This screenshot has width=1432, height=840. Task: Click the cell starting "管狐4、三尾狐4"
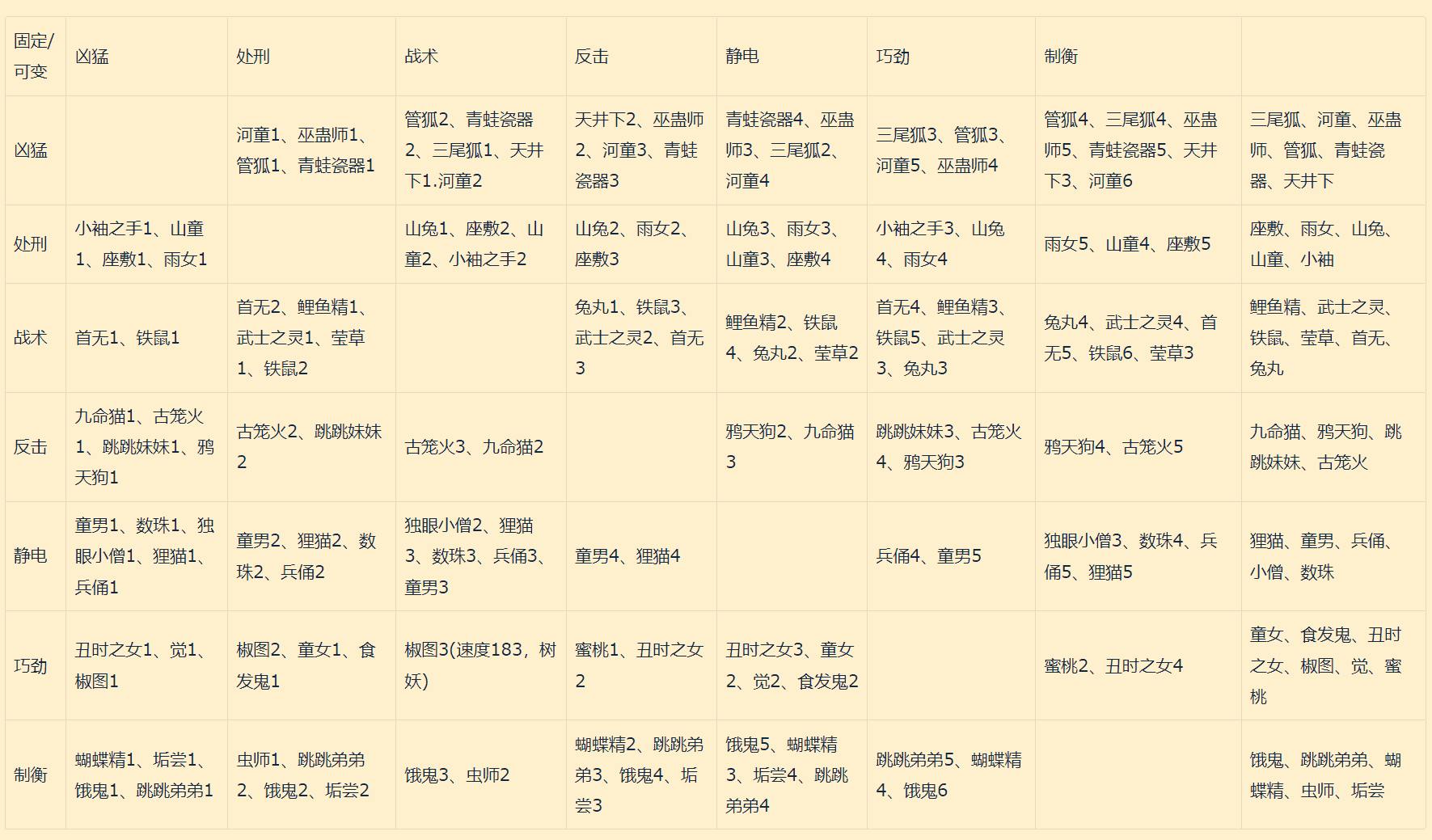coord(1138,150)
